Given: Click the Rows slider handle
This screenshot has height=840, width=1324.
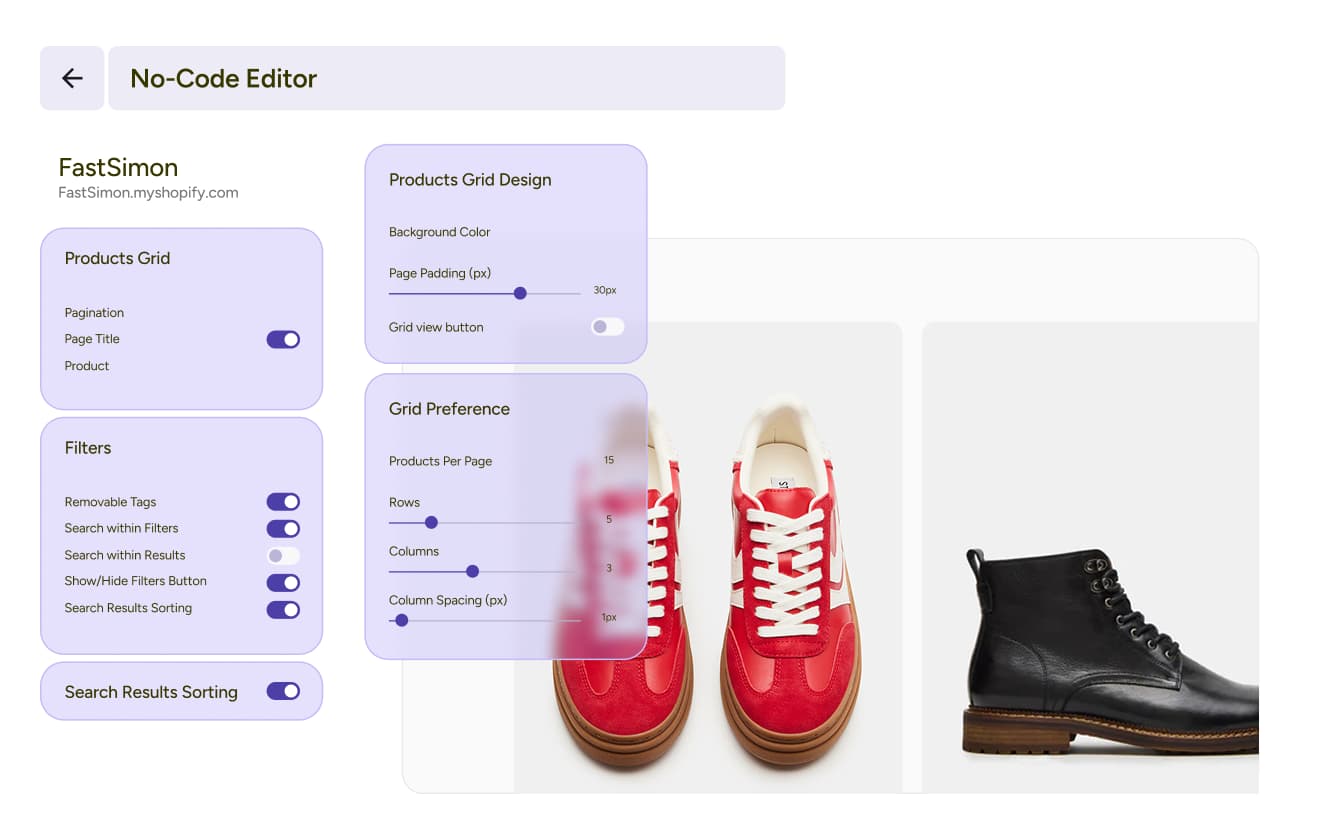Looking at the screenshot, I should [x=431, y=522].
